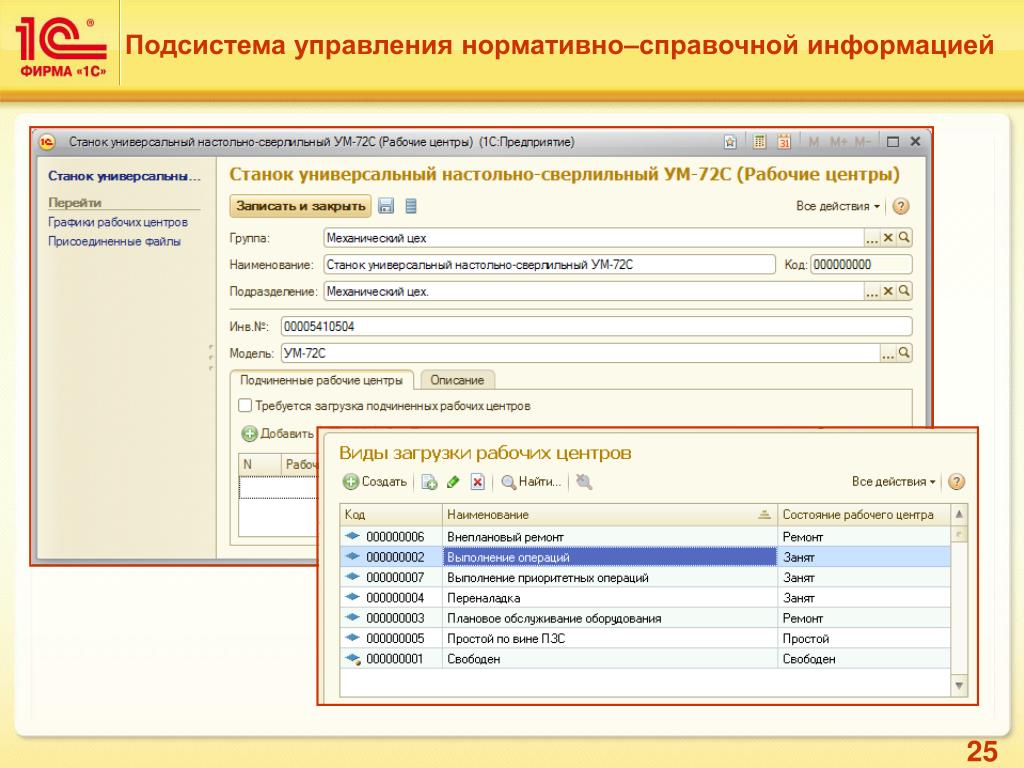Cancel the search with the crossed magnifier icon
Viewport: 1024px width, 768px height.
(584, 482)
